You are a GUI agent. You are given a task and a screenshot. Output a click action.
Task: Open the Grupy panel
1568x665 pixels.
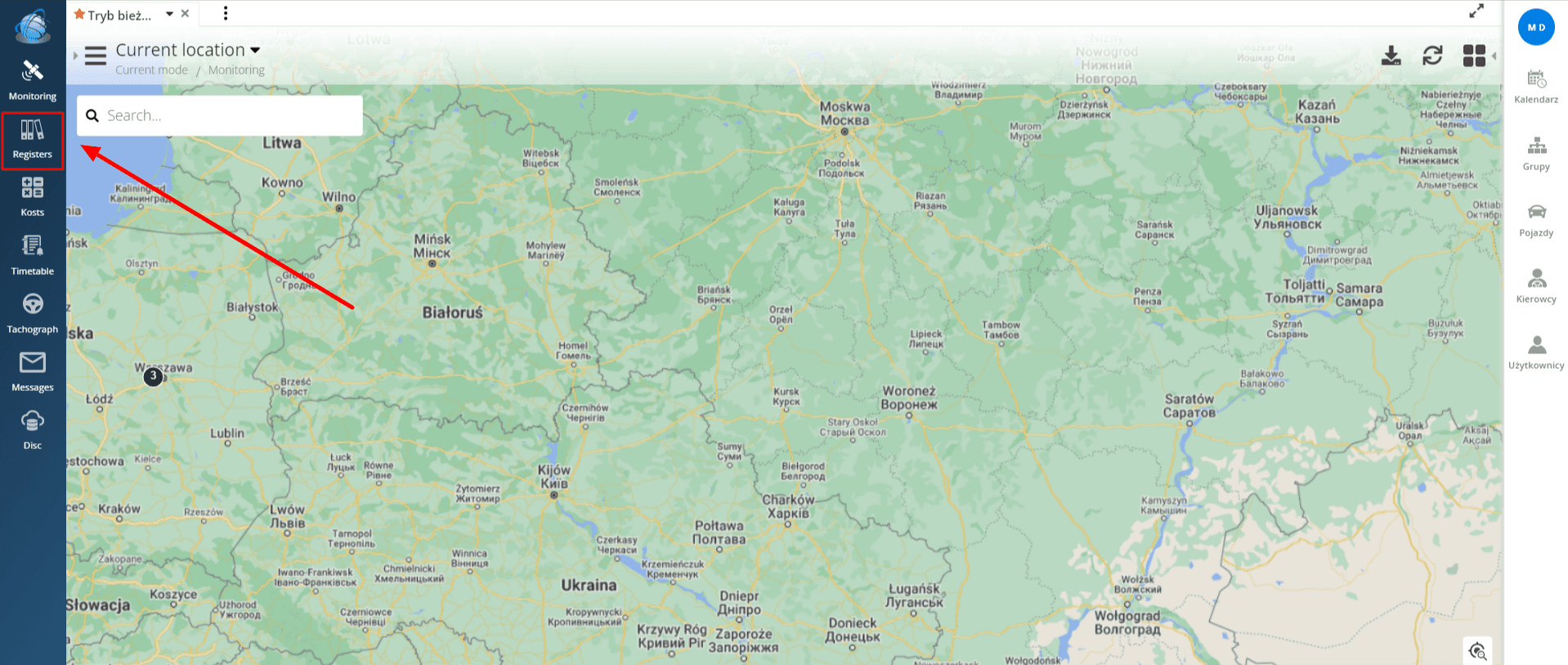point(1536,154)
